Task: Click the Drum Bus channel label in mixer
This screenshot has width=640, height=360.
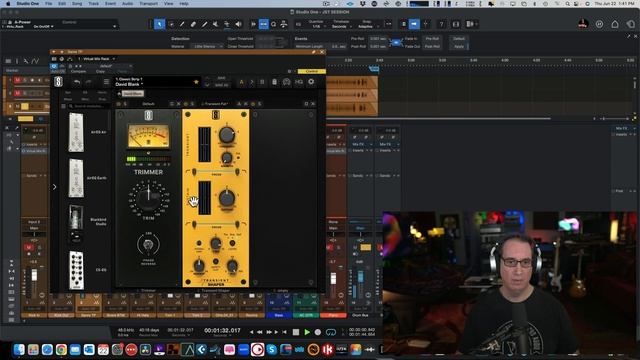Action: pos(360,315)
